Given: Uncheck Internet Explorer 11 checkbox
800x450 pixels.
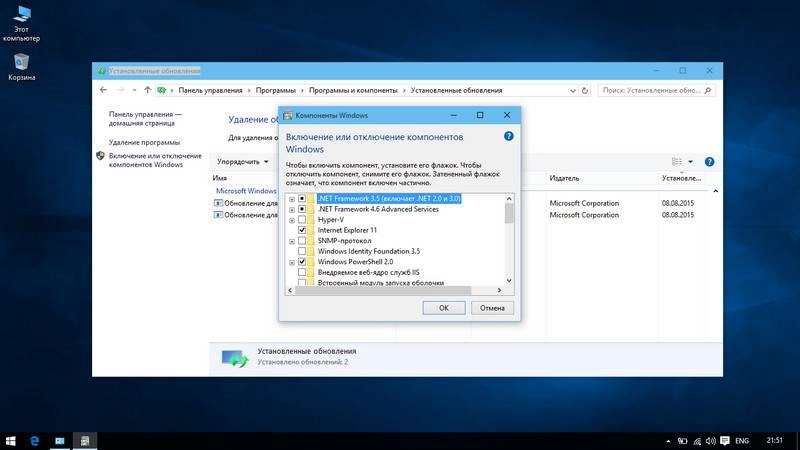Looking at the screenshot, I should (x=302, y=230).
